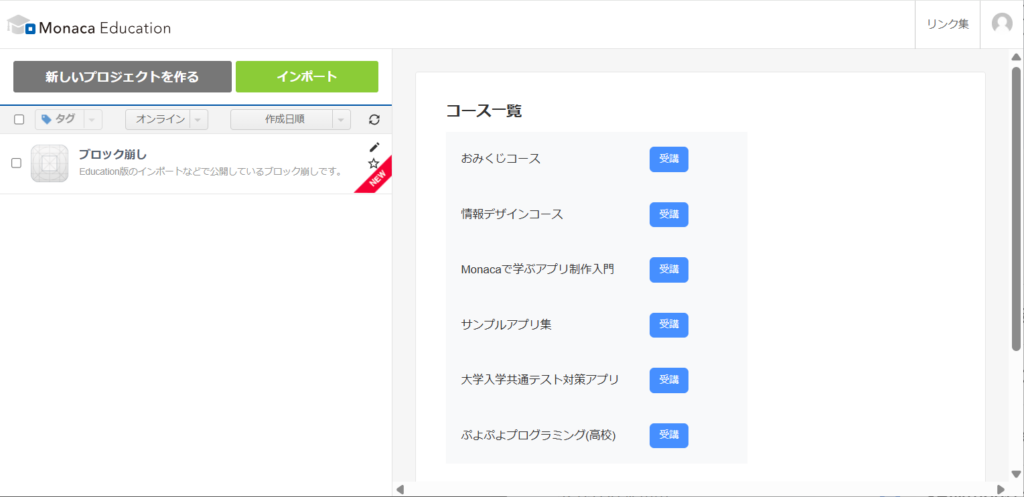Click 受講 next to ぷよぷよプログラミング(高校)

[668, 435]
